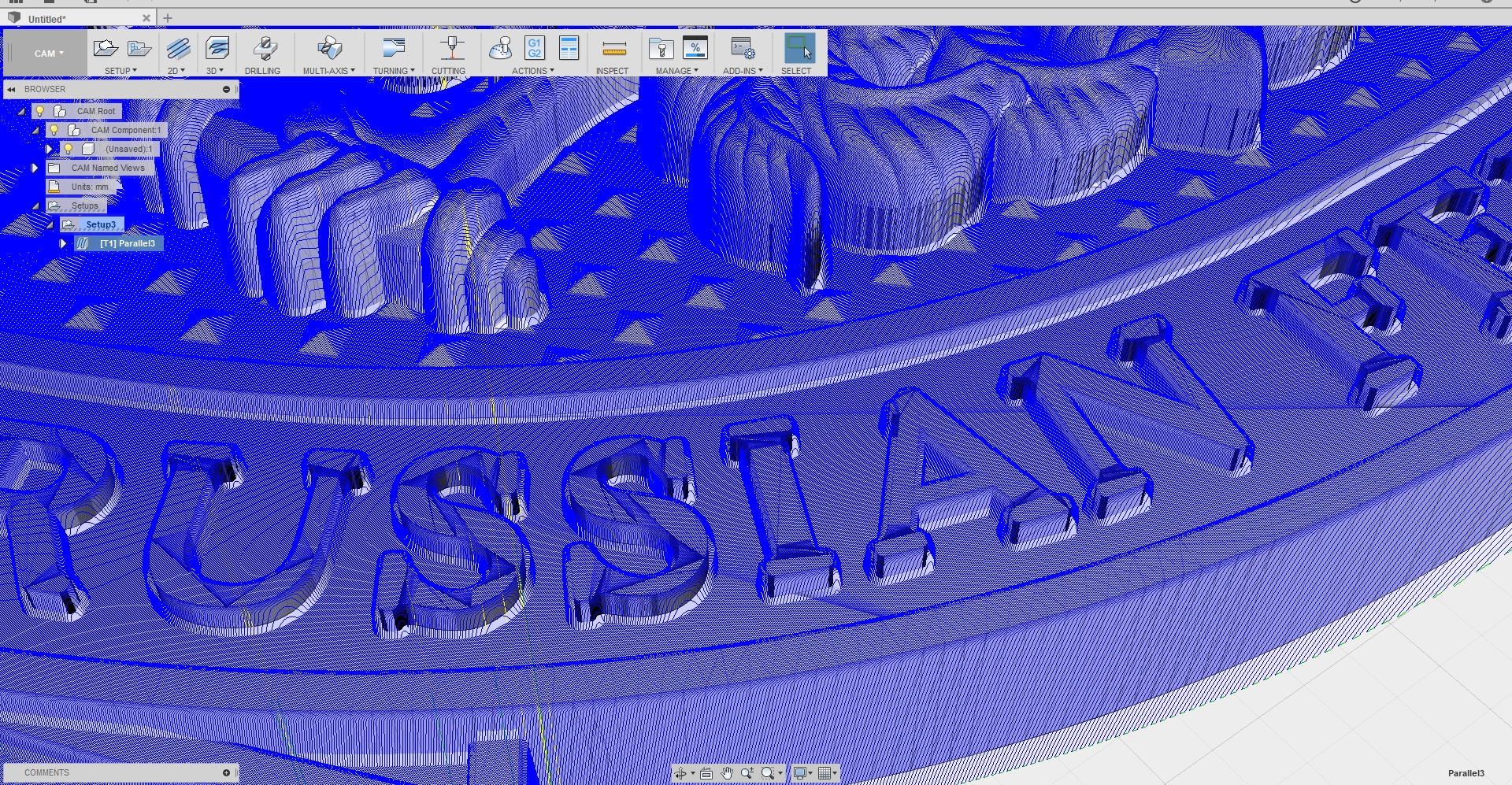Click the Display Settings monitor icon
The height and width of the screenshot is (785, 1512).
click(x=799, y=774)
